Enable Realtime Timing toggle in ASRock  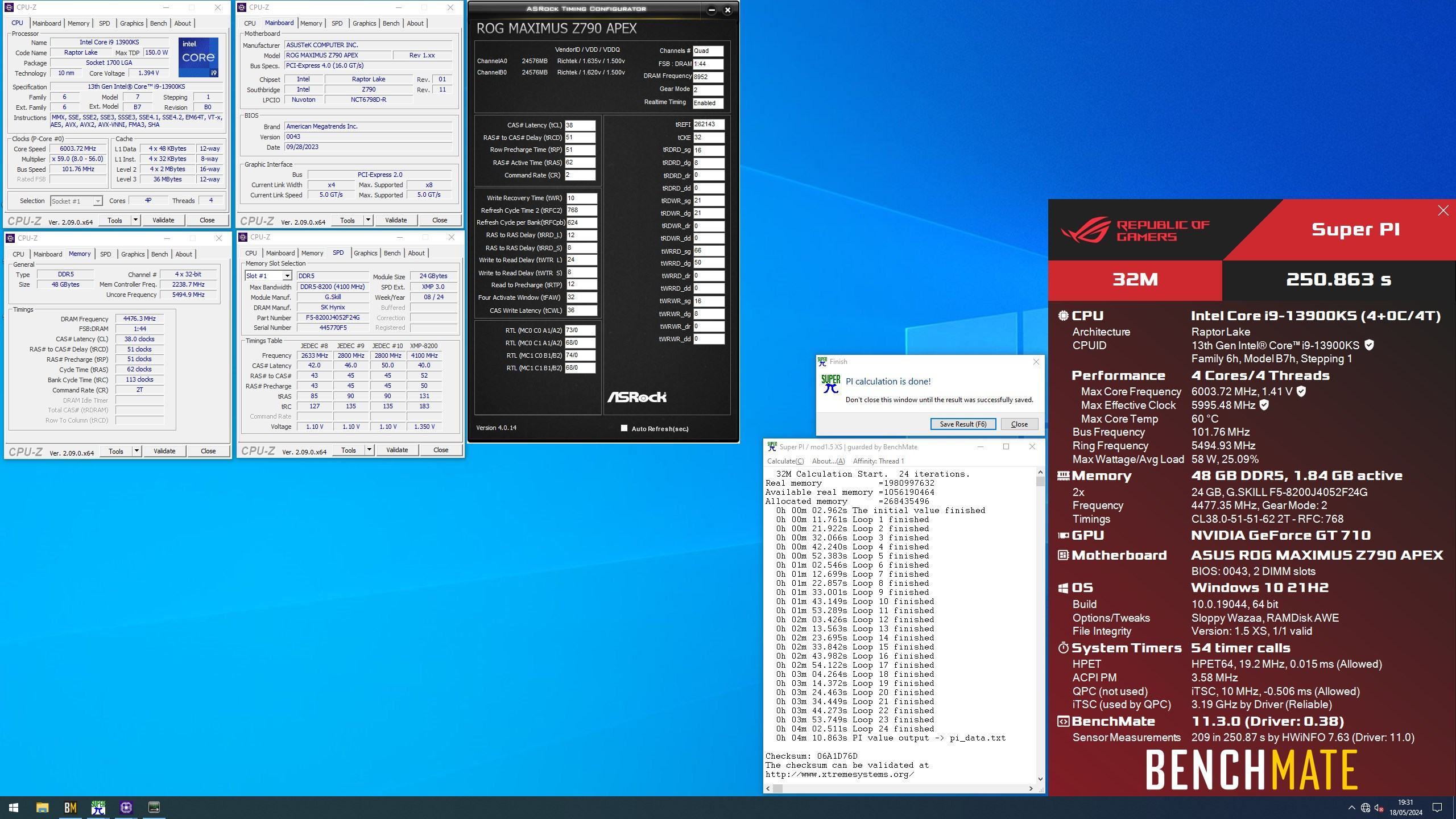pyautogui.click(x=708, y=102)
